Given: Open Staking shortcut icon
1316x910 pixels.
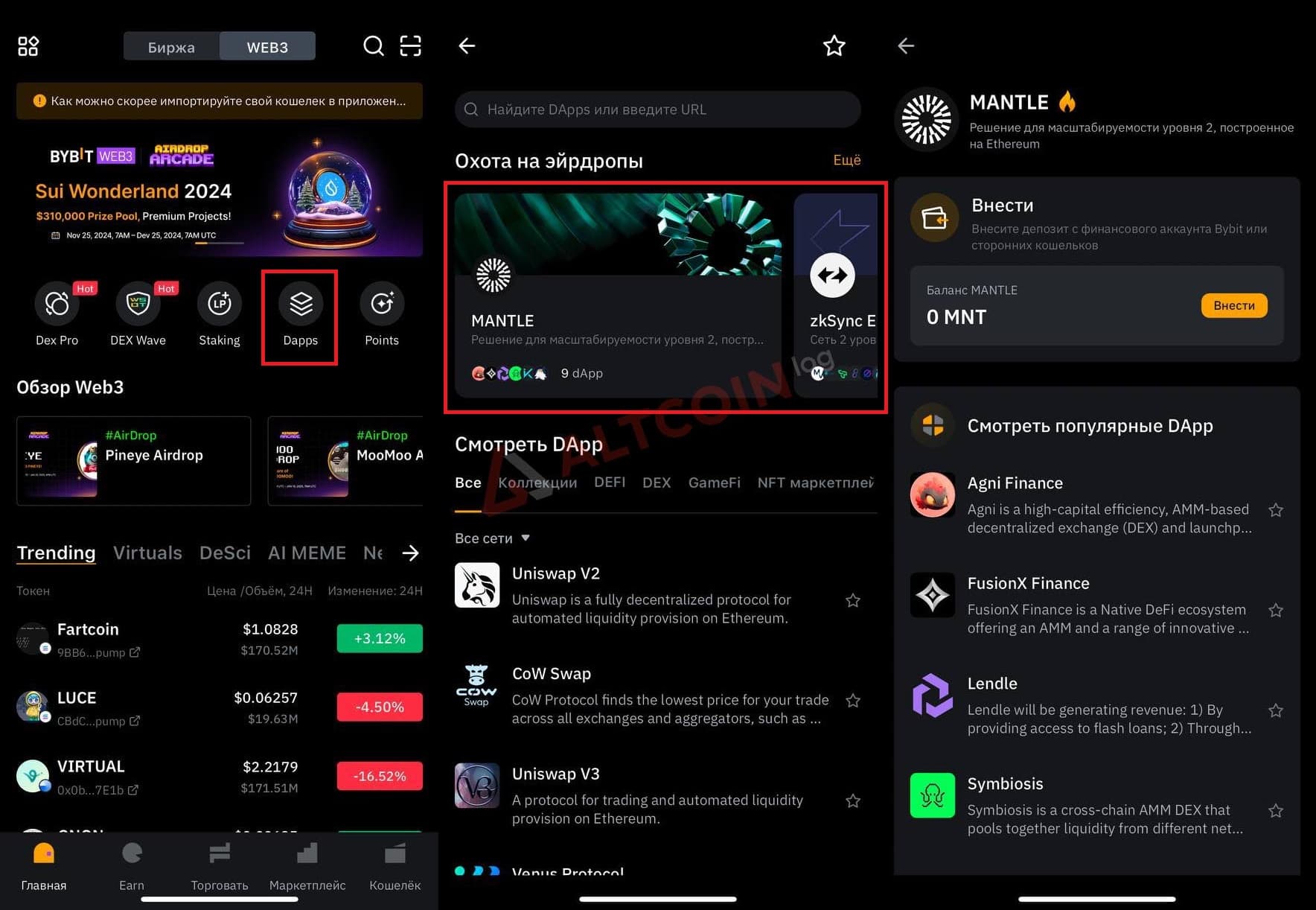Looking at the screenshot, I should point(220,304).
